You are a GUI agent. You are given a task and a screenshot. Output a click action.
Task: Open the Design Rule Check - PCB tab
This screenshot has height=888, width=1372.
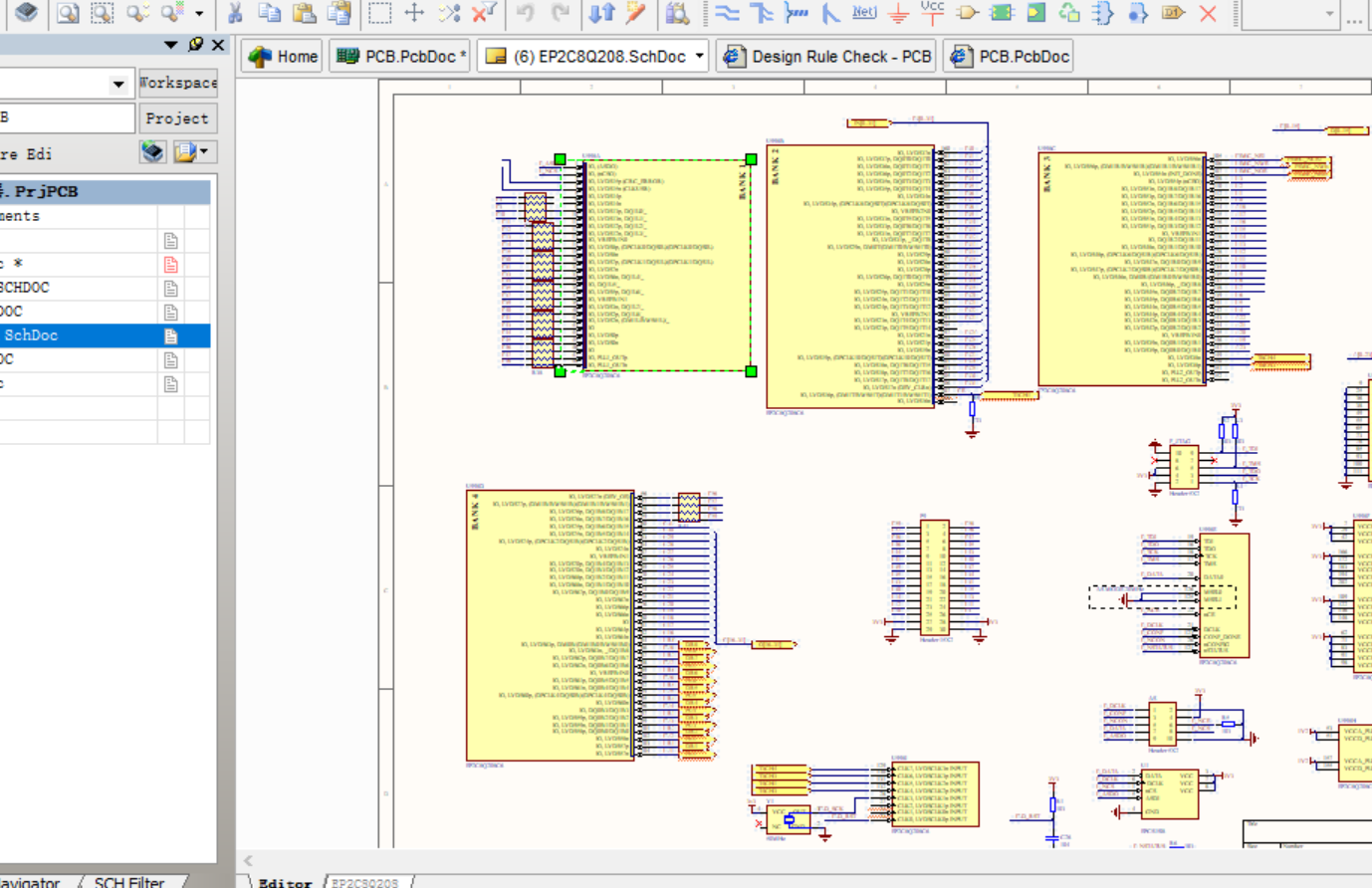[827, 57]
